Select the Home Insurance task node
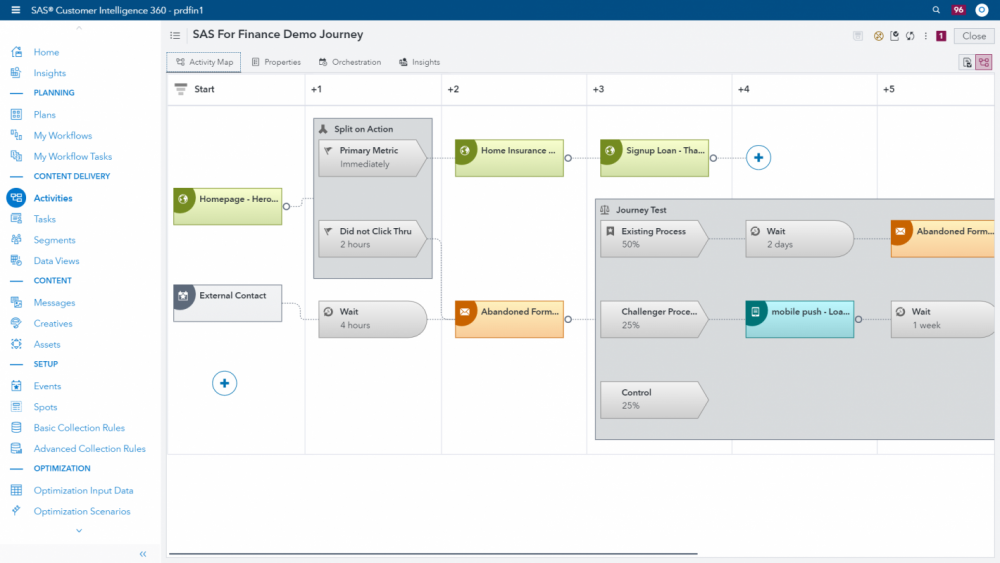 point(510,157)
